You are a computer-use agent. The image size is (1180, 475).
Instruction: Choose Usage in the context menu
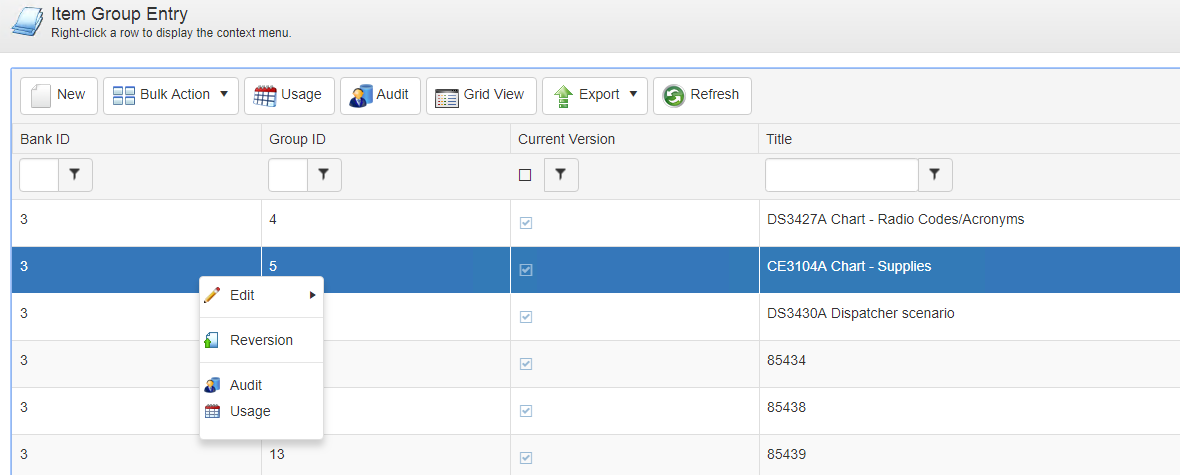point(250,411)
